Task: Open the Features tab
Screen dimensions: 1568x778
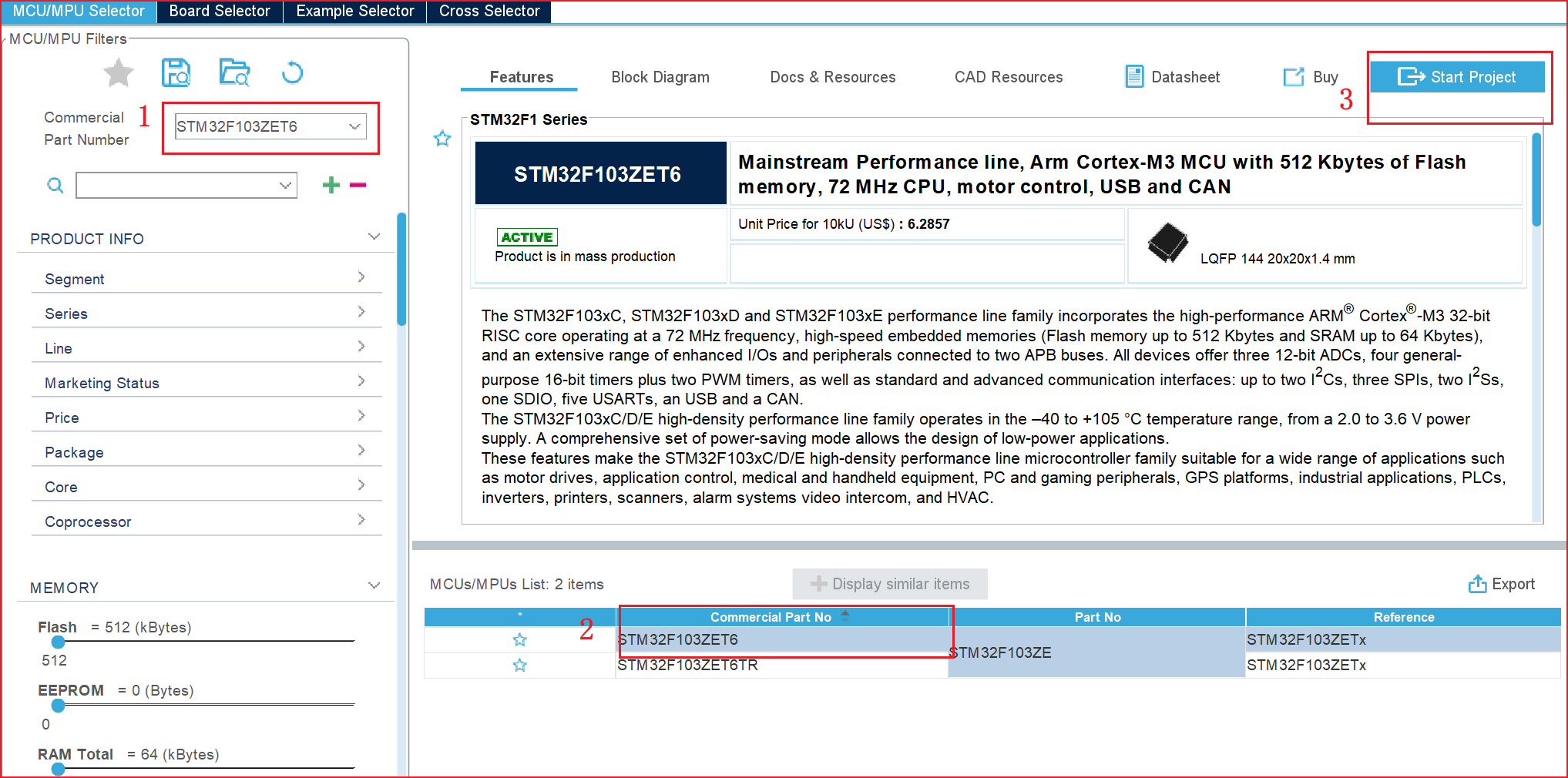Action: click(521, 77)
